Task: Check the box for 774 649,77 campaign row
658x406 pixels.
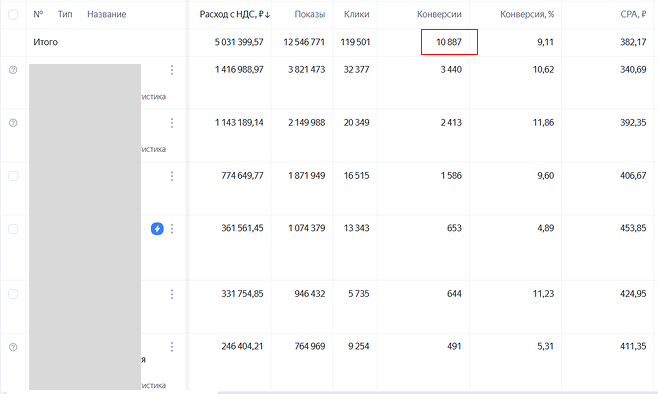Action: (x=13, y=176)
